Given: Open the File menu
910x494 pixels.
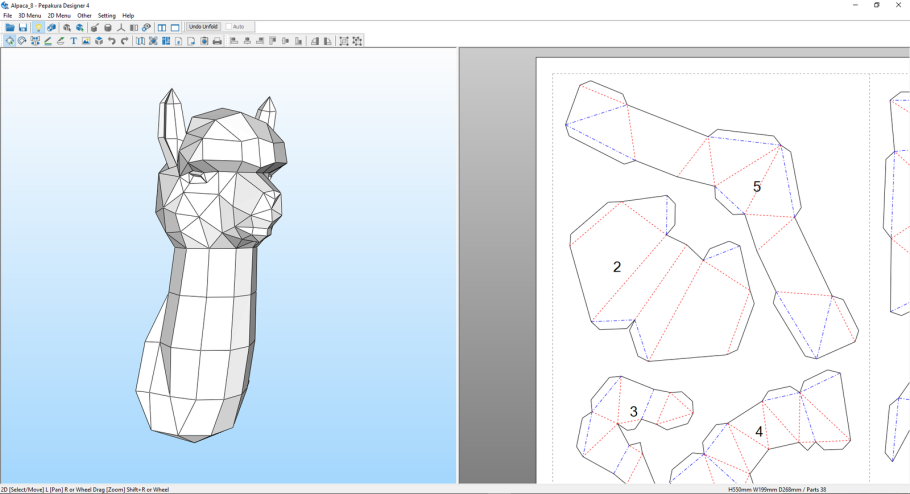Looking at the screenshot, I should (8, 16).
